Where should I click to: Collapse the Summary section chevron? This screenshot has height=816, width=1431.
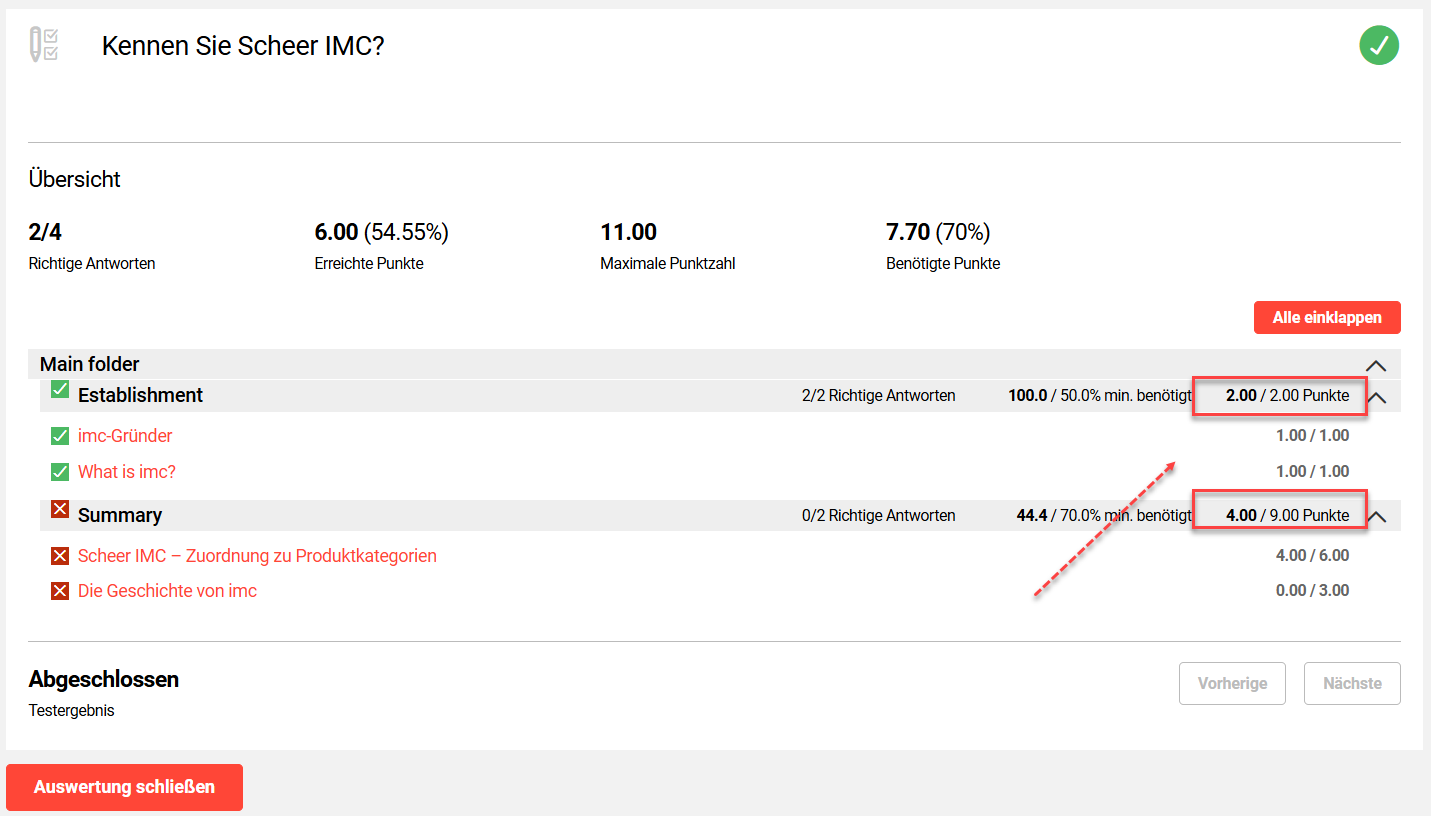[1377, 517]
